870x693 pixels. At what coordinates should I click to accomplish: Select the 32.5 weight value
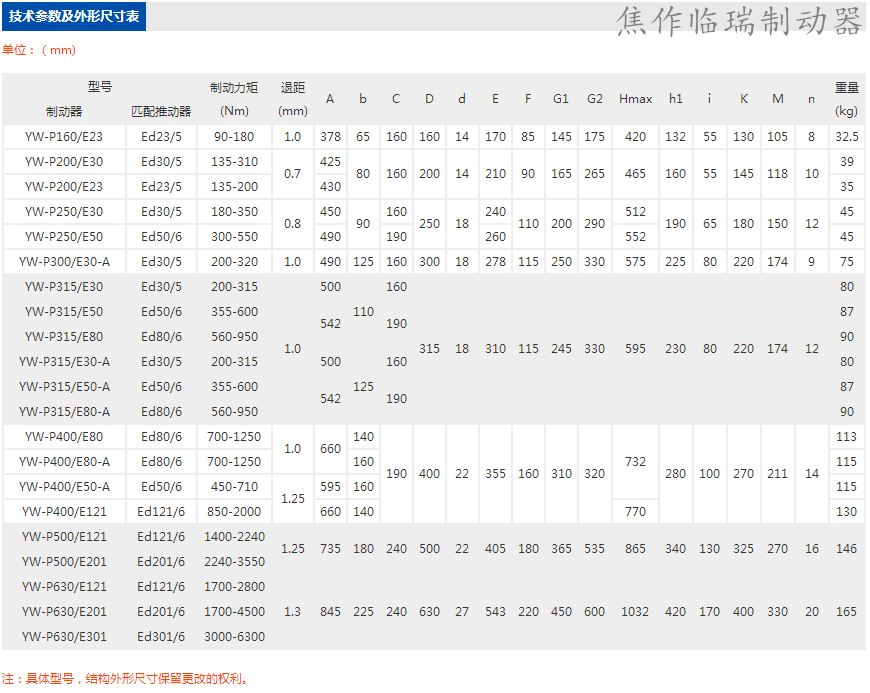[847, 137]
